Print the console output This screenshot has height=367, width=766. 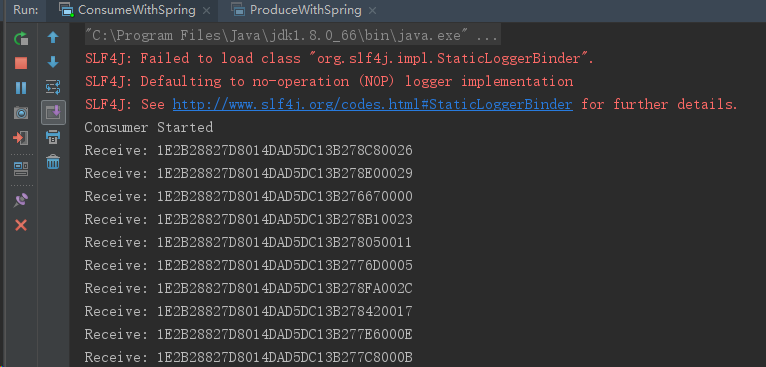53,137
